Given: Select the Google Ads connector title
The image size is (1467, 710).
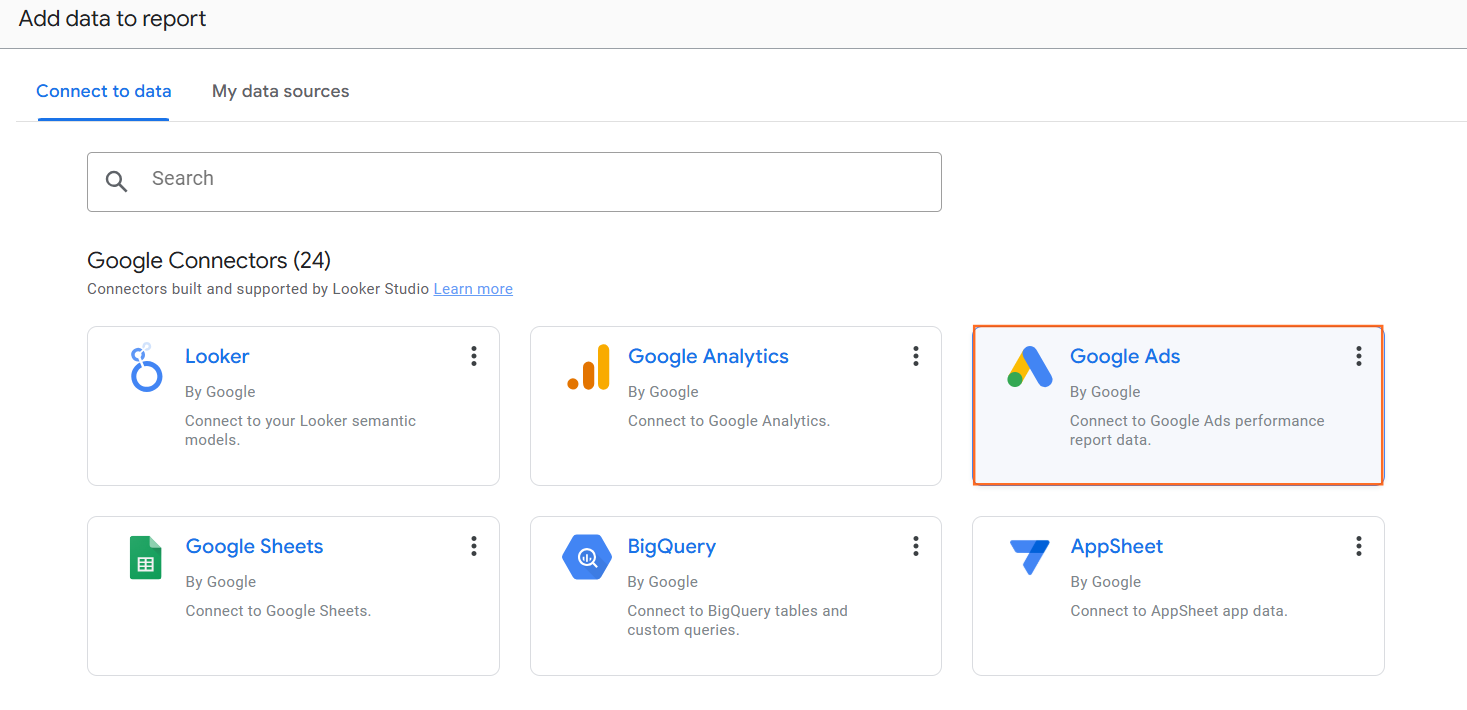Looking at the screenshot, I should 1125,356.
